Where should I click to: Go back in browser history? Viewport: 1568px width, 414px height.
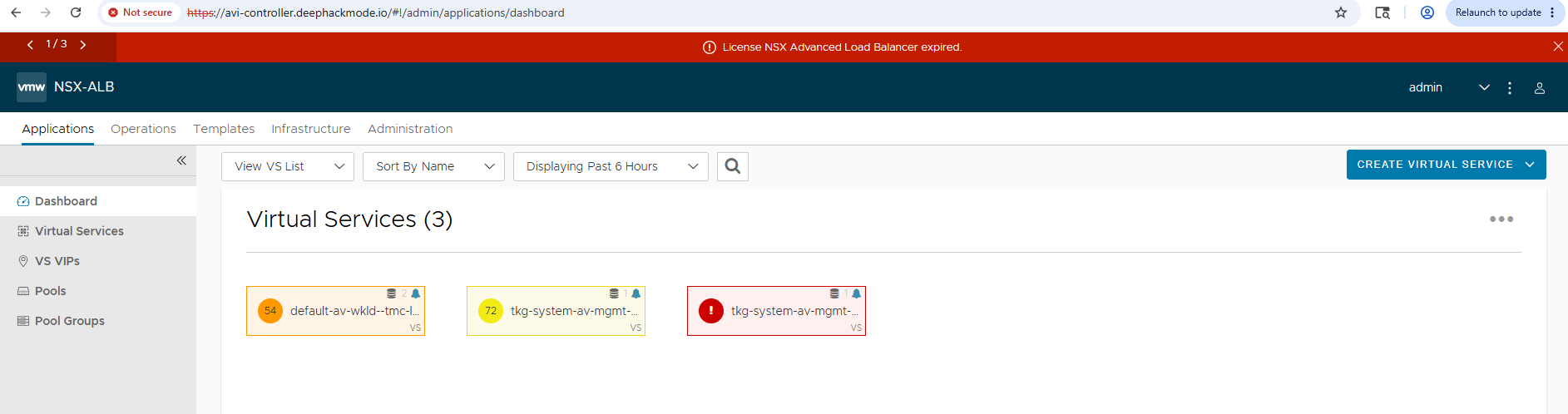click(x=16, y=12)
